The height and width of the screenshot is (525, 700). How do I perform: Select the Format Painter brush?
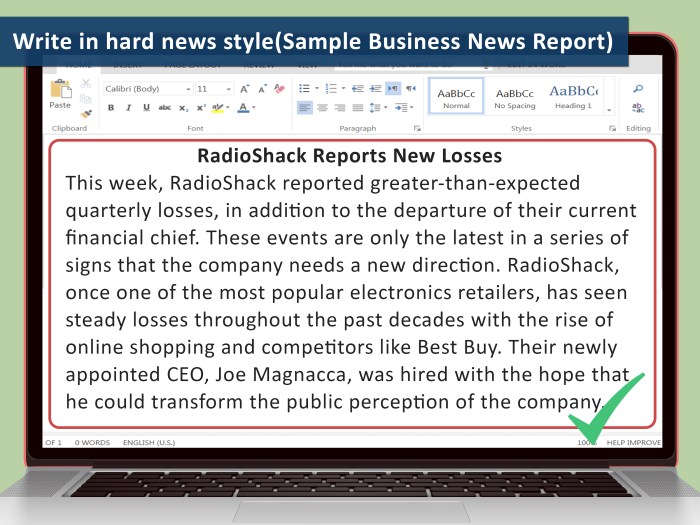point(86,113)
